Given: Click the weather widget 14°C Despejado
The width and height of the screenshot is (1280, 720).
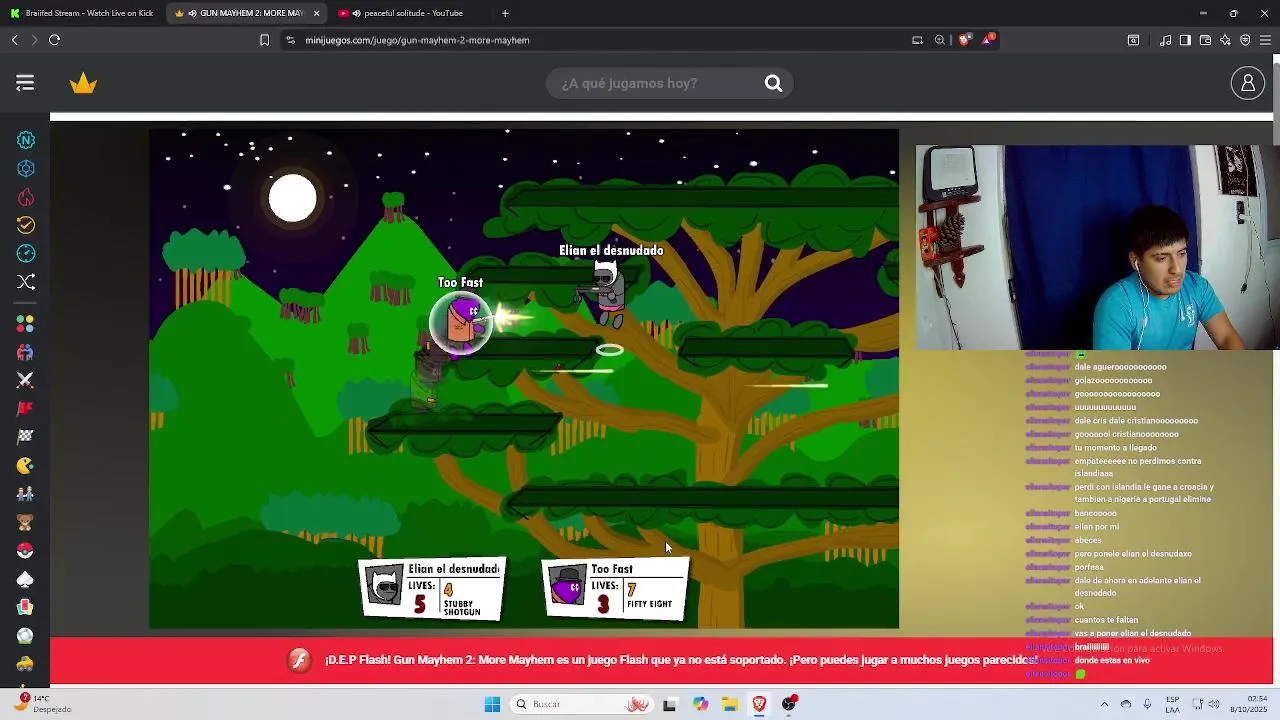Looking at the screenshot, I should 40,704.
